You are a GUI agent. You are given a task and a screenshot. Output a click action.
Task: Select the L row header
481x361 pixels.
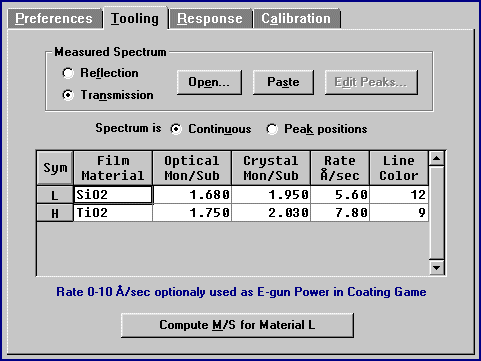55,195
